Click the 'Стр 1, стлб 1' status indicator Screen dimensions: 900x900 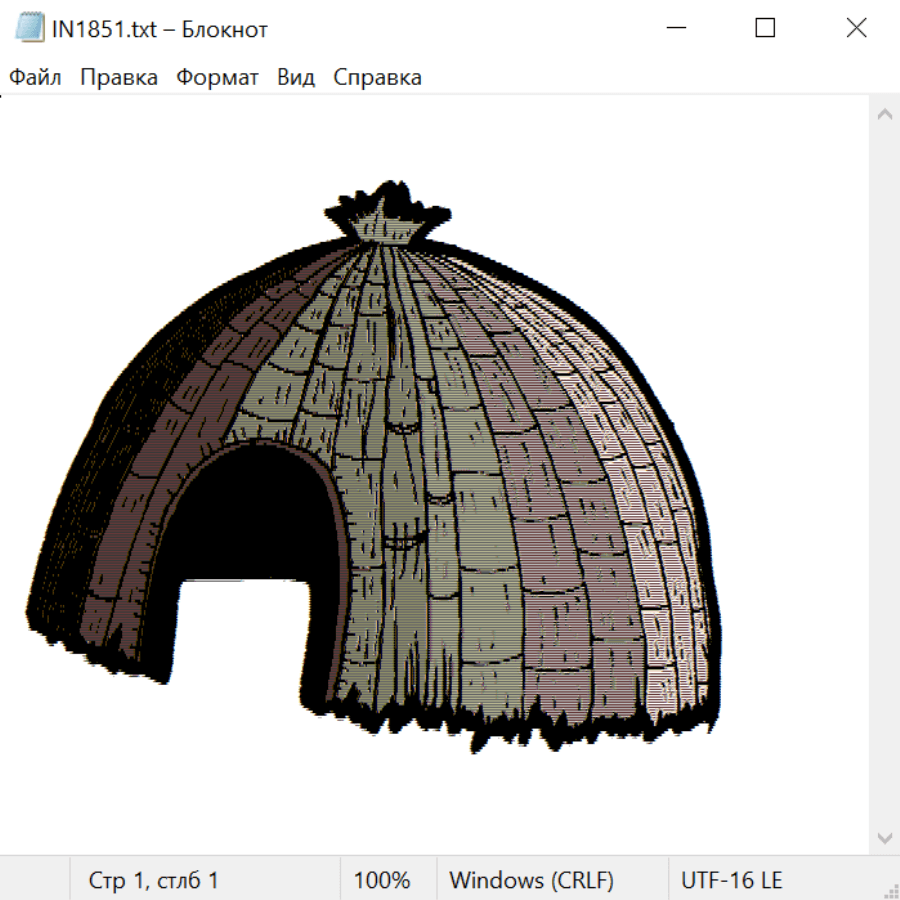(153, 881)
